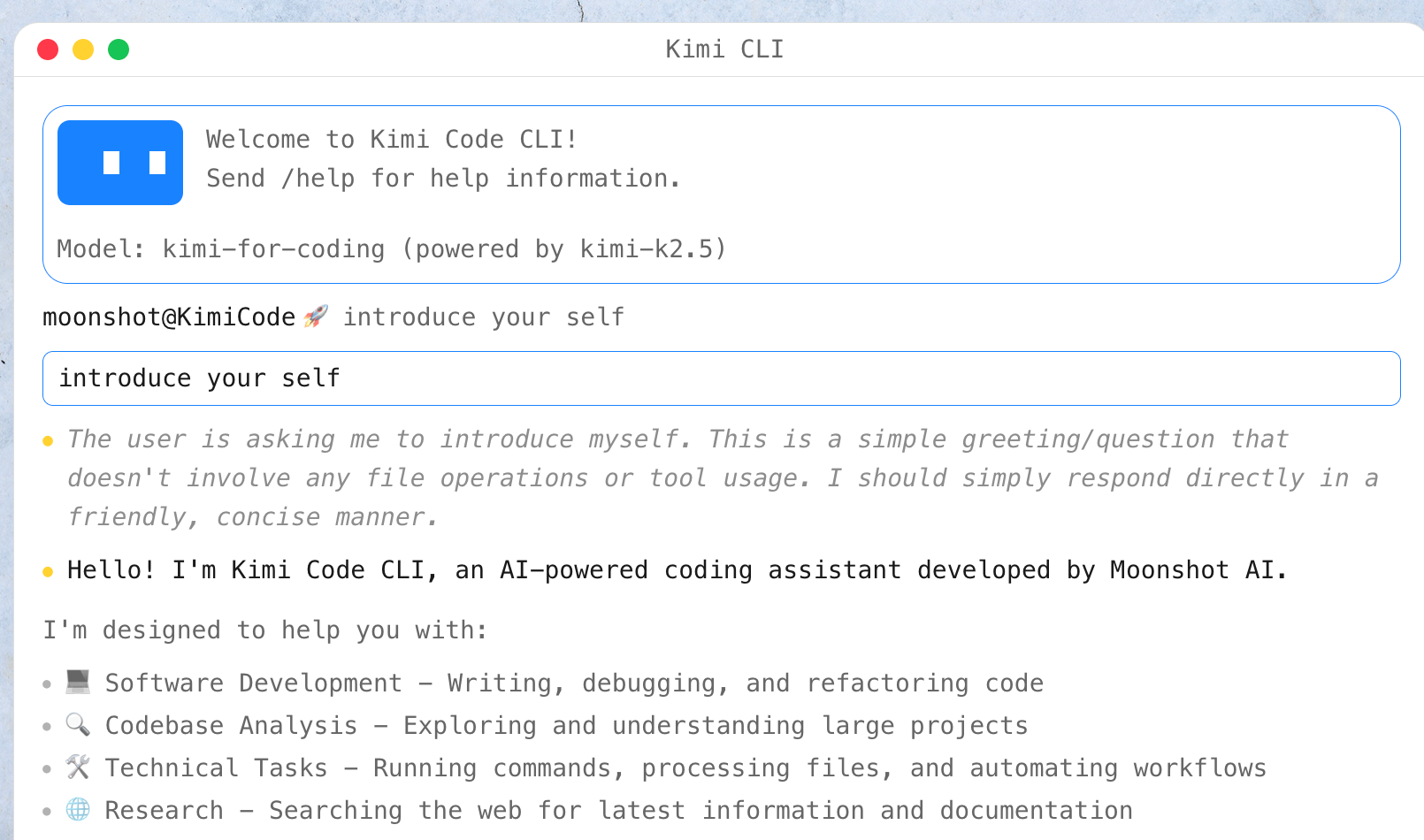Close the Kimi CLI window

[x=48, y=50]
